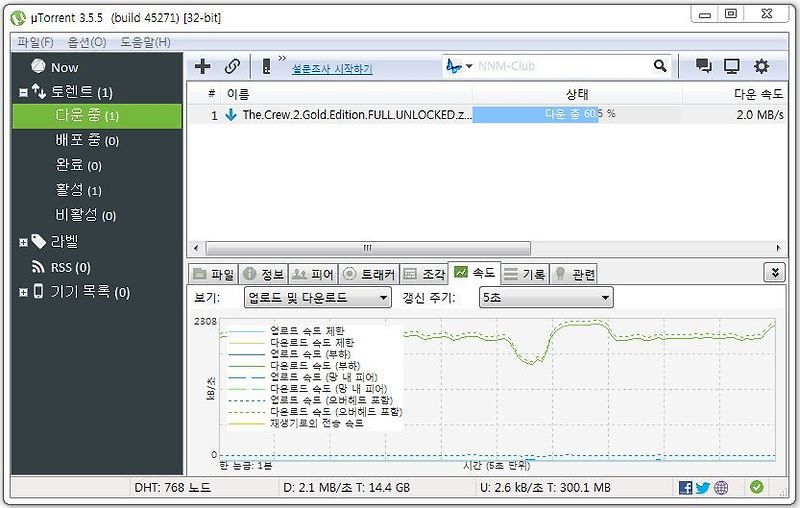The image size is (800, 508).
Task: Select 다운 중 (1) category
Action: point(97,116)
